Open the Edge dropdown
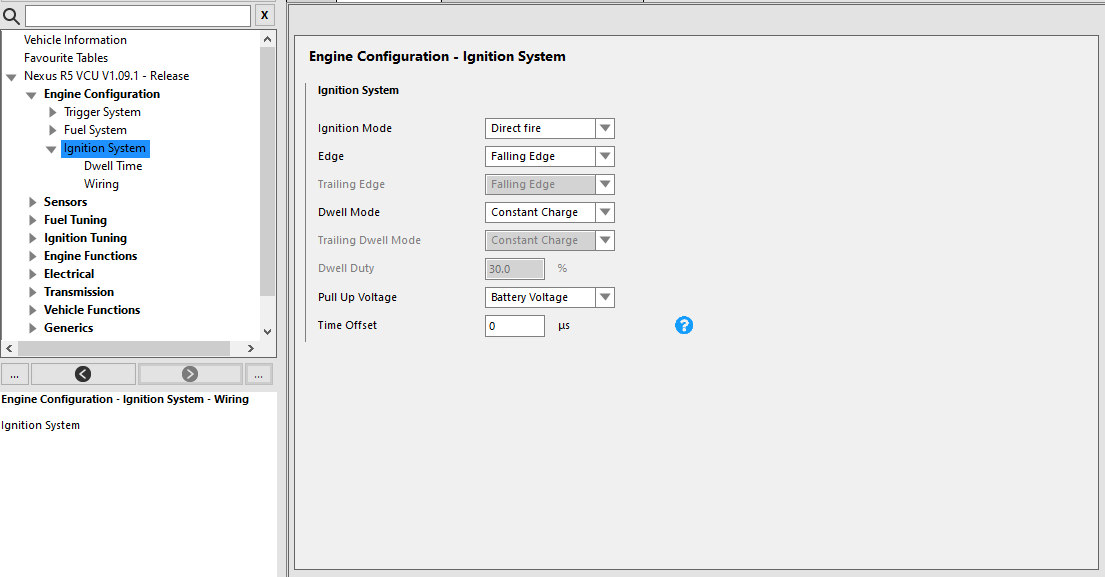 tap(604, 156)
